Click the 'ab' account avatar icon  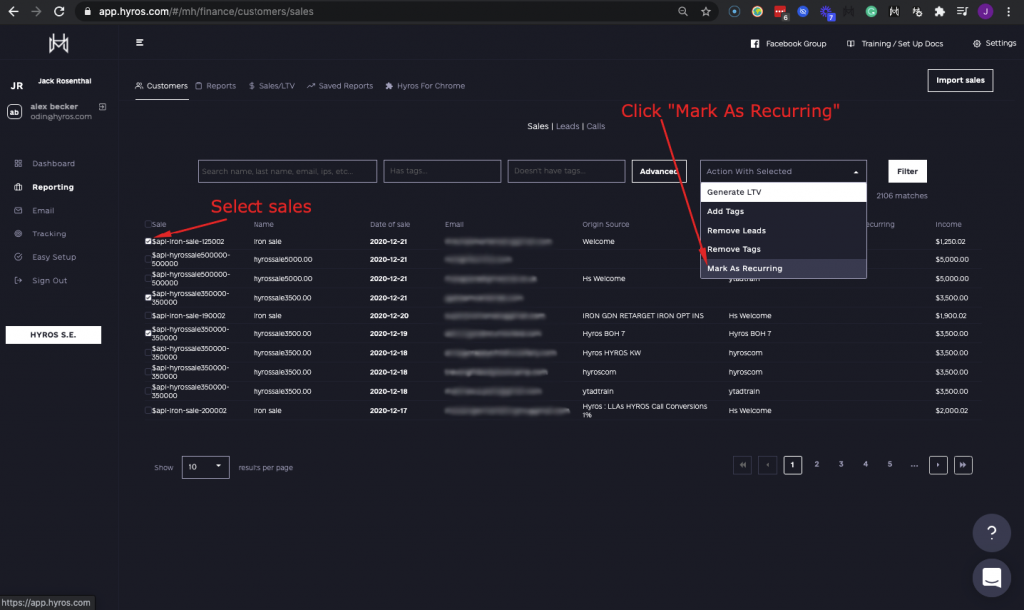click(x=14, y=112)
